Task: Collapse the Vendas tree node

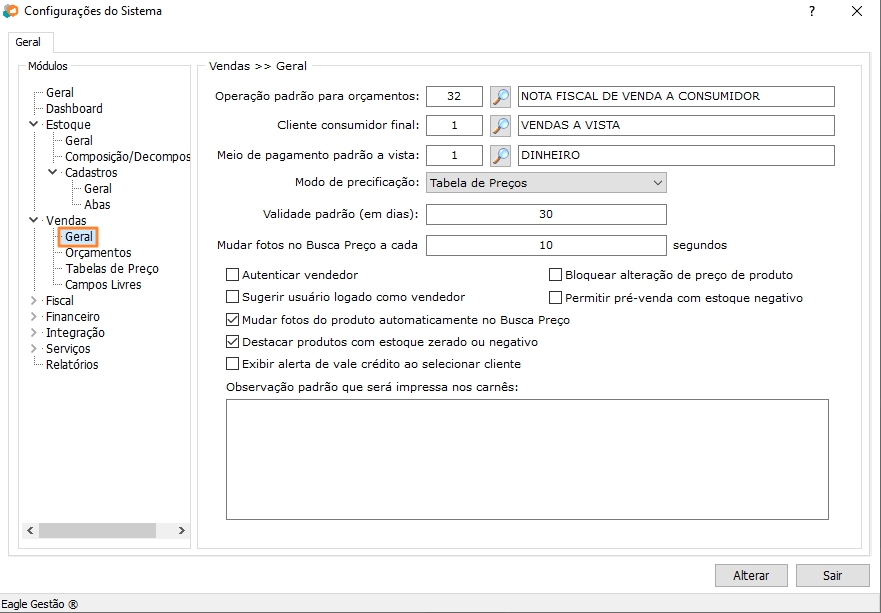Action: (34, 220)
